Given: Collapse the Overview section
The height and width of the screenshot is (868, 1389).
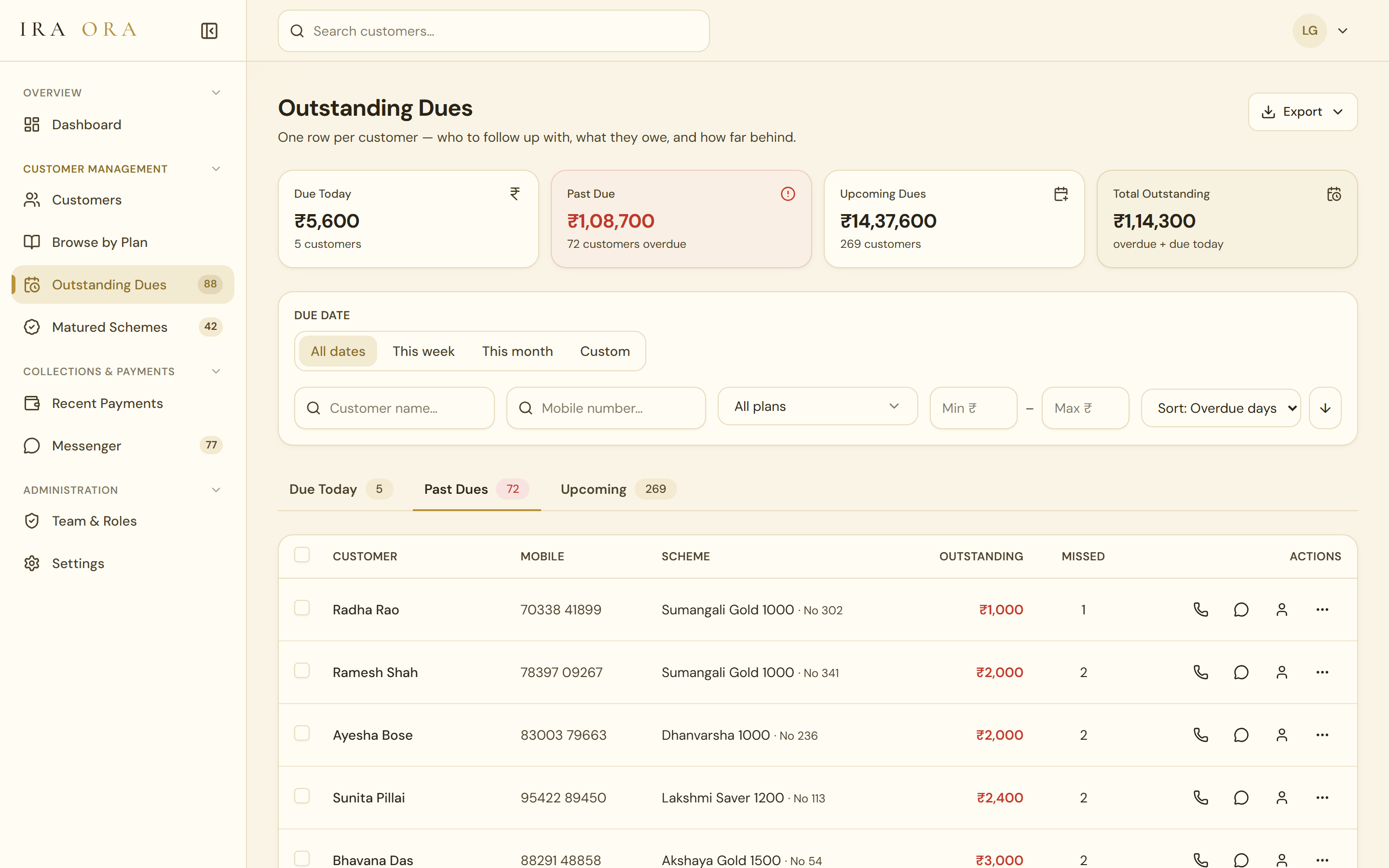Looking at the screenshot, I should click(x=216, y=93).
